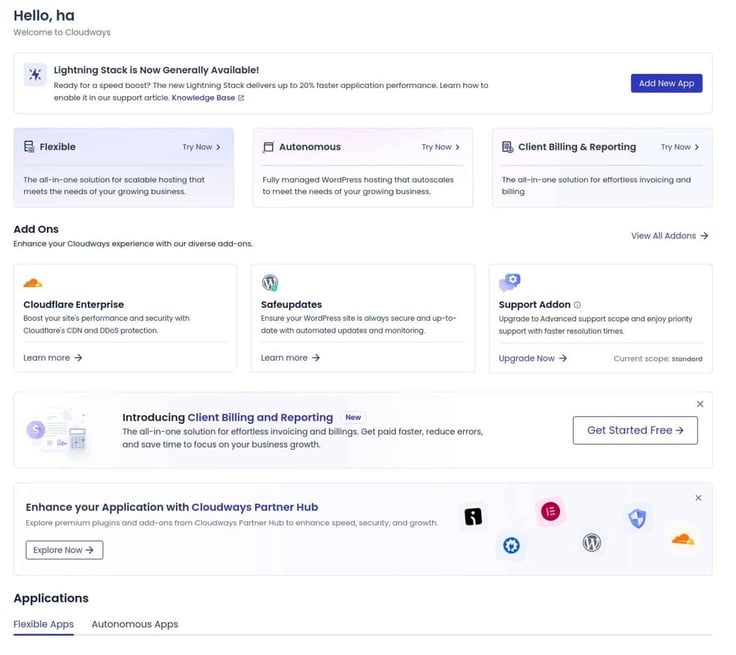Click the blue gear badge icon in Partner Hub
The height and width of the screenshot is (655, 736).
512,546
